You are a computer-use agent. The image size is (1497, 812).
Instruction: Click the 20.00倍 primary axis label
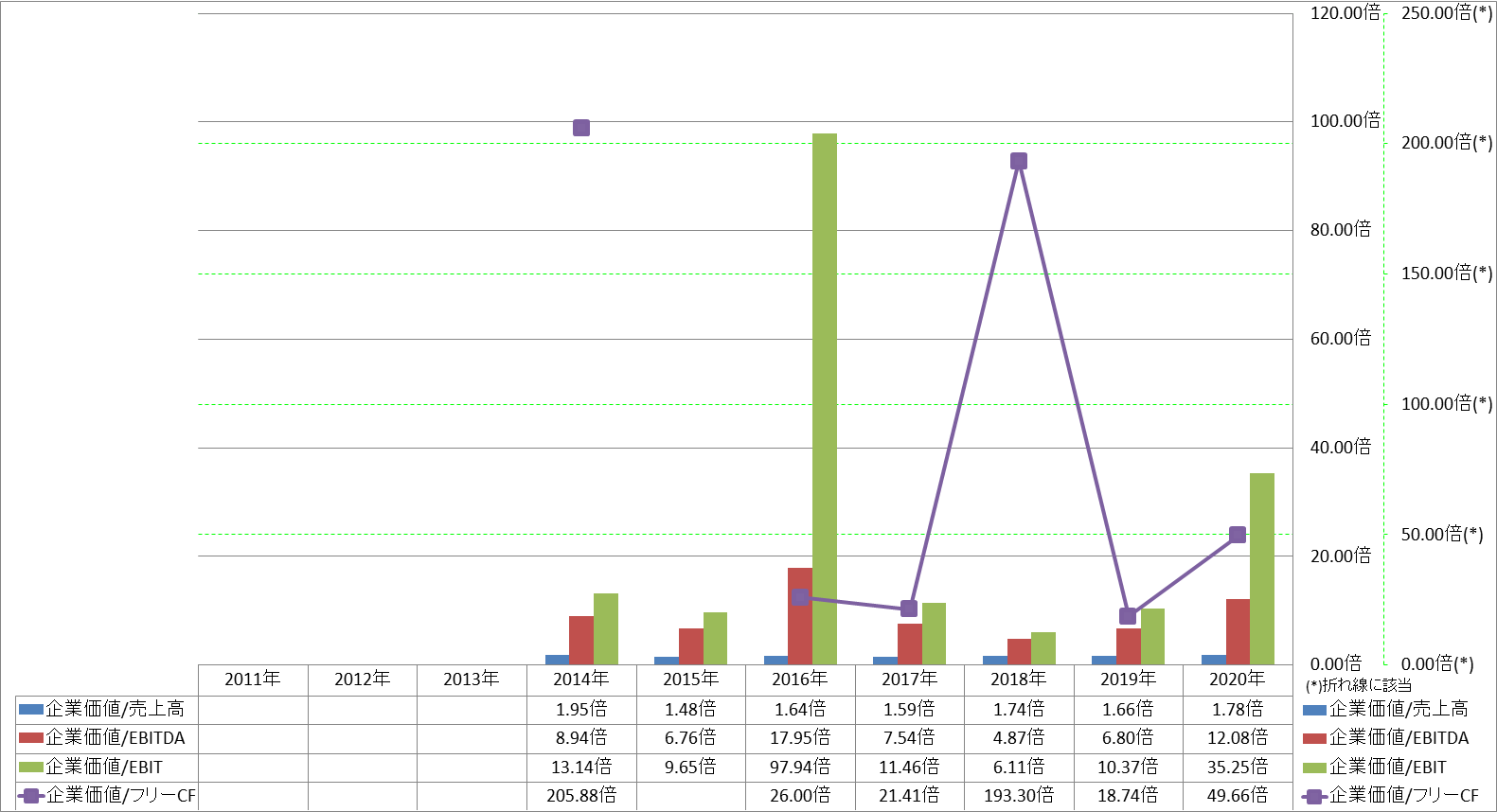point(1341,556)
